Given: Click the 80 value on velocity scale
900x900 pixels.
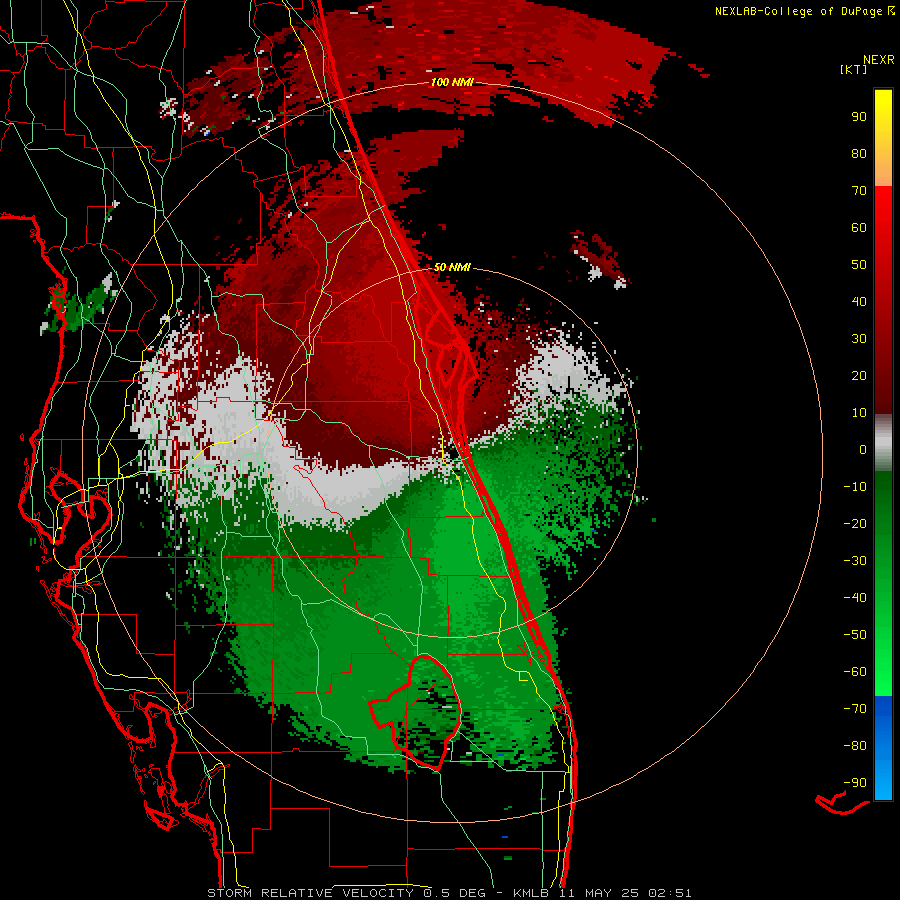Looking at the screenshot, I should (x=859, y=153).
